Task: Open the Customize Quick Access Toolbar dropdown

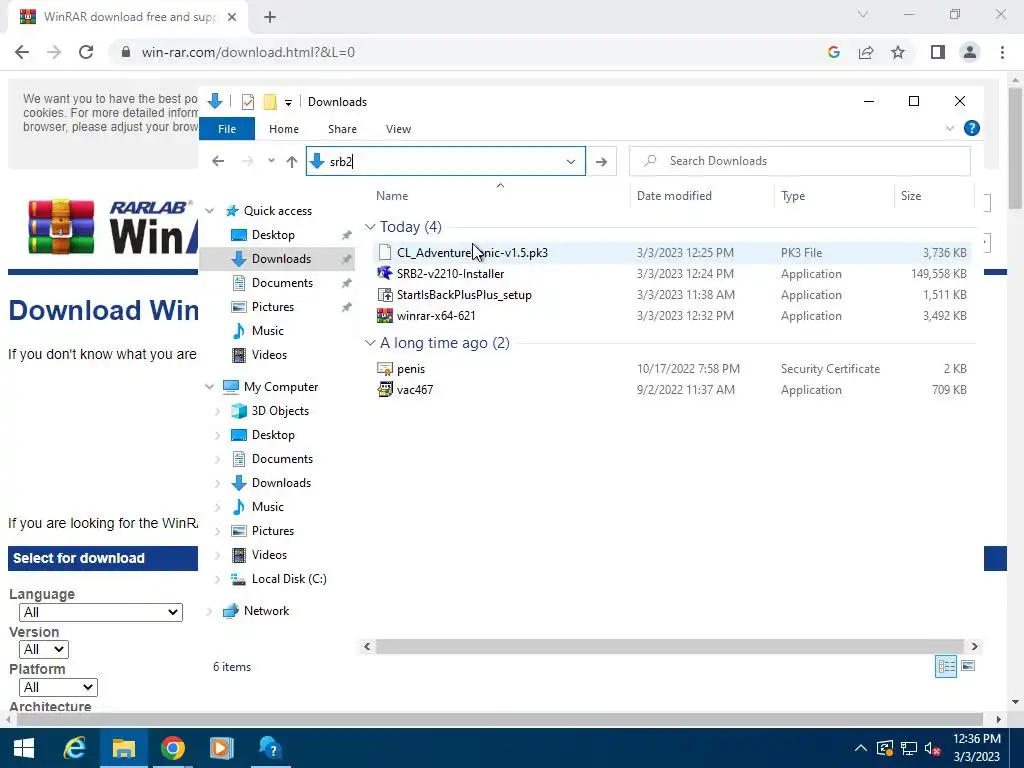Action: point(288,103)
